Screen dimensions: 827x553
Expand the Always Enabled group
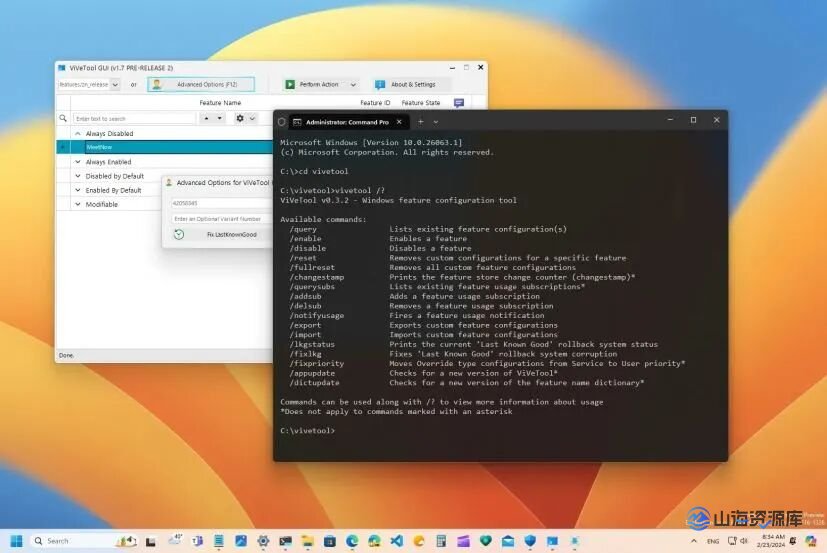[x=78, y=161]
